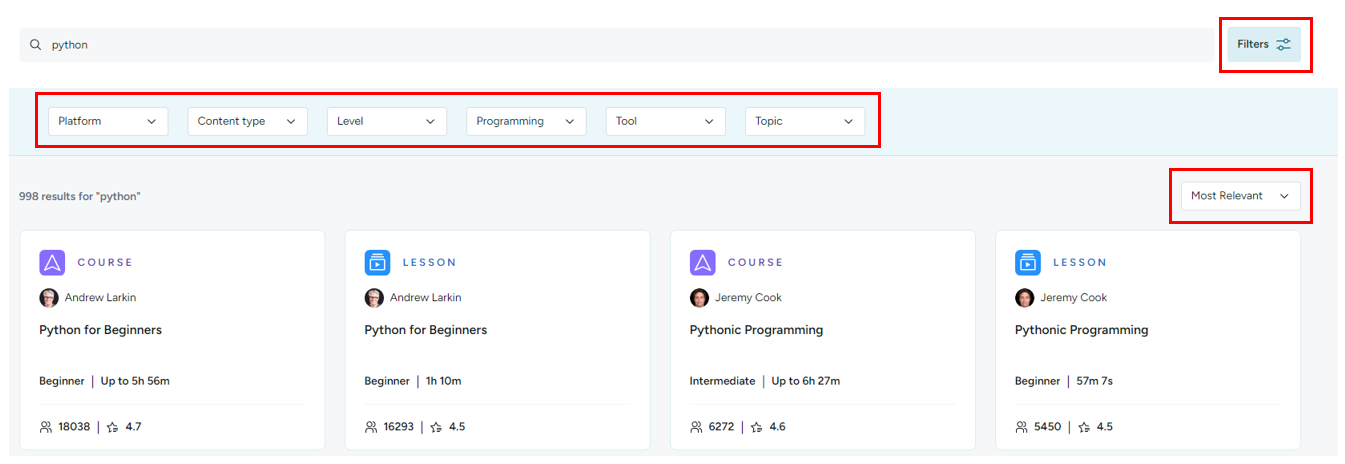This screenshot has width=1345, height=464.
Task: Open the Pythonic Programming lesson by Jeremy Cook
Action: tap(1081, 330)
